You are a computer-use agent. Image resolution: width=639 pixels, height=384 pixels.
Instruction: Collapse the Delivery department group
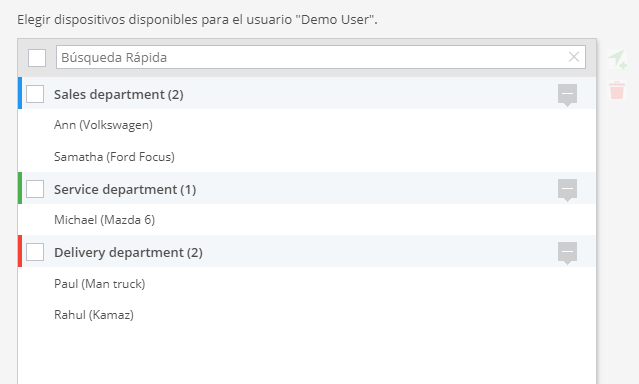(x=567, y=254)
